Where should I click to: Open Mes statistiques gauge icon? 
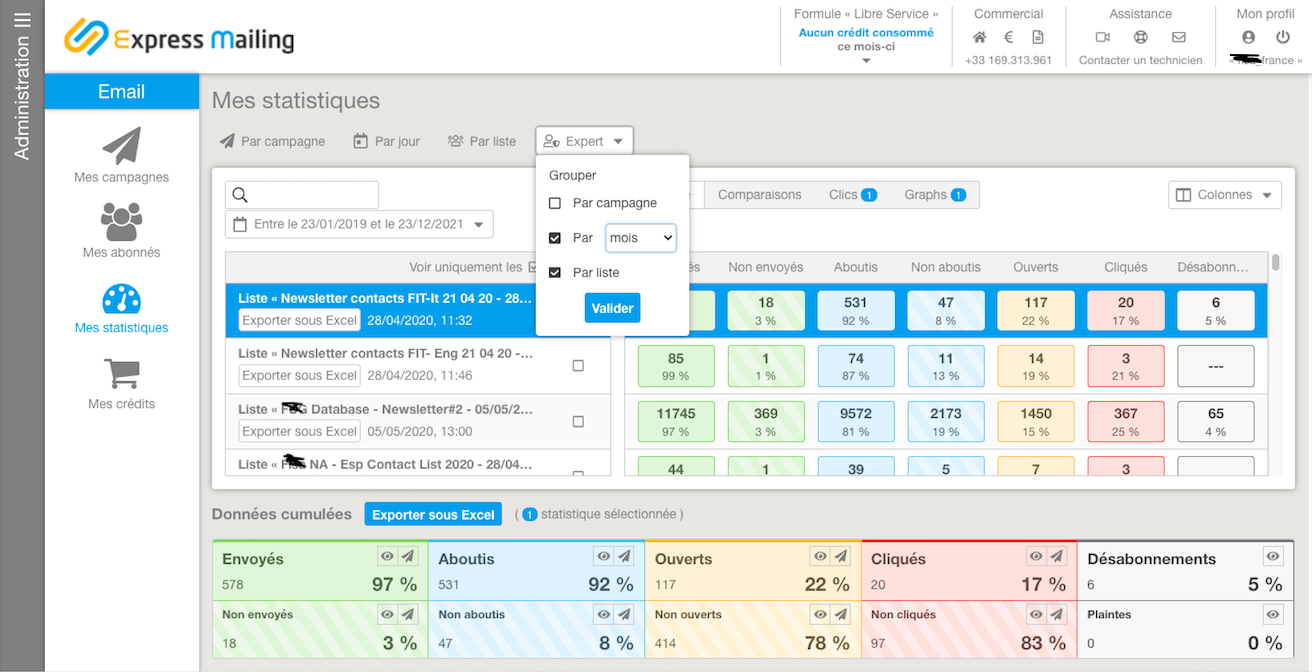tap(121, 299)
